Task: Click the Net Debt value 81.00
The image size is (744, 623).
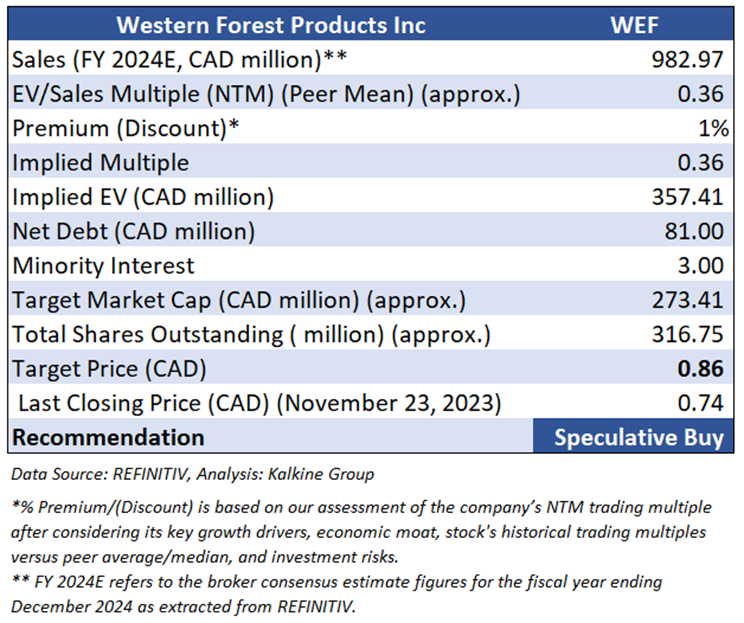Action: click(x=693, y=231)
